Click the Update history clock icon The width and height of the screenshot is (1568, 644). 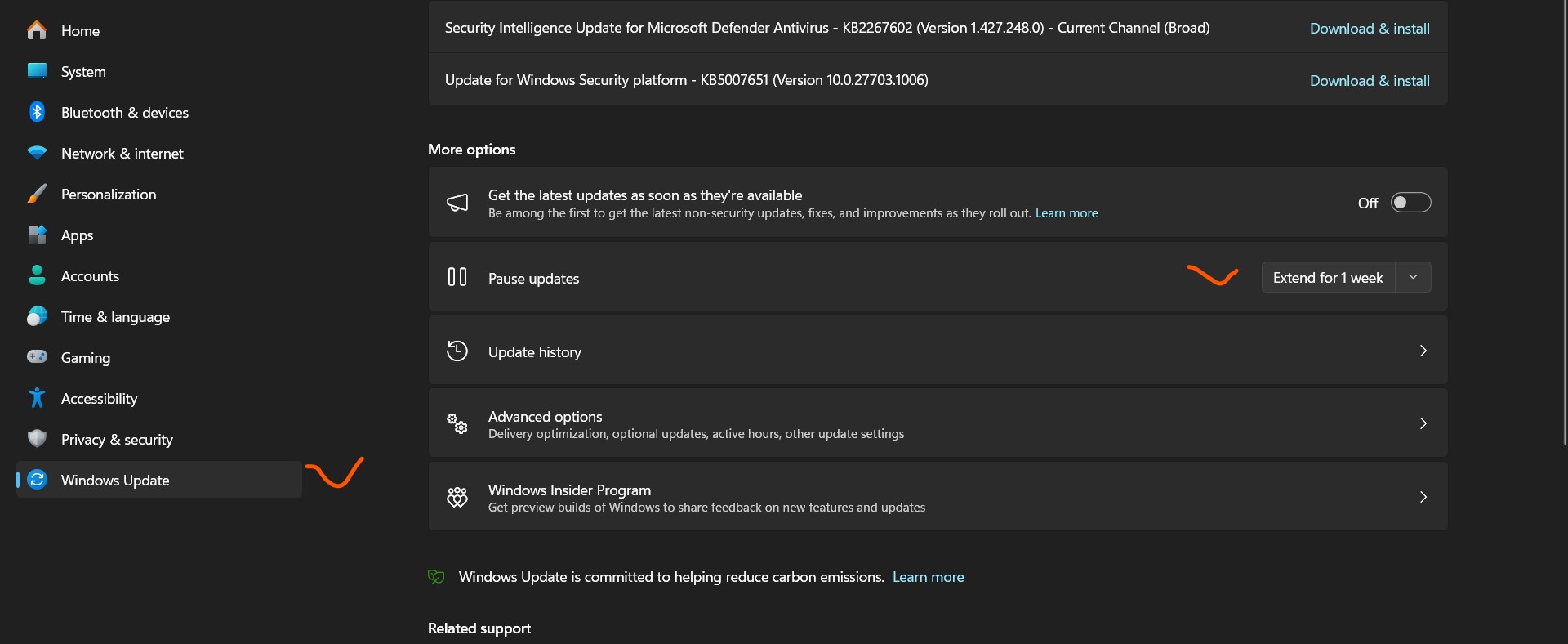coord(457,351)
